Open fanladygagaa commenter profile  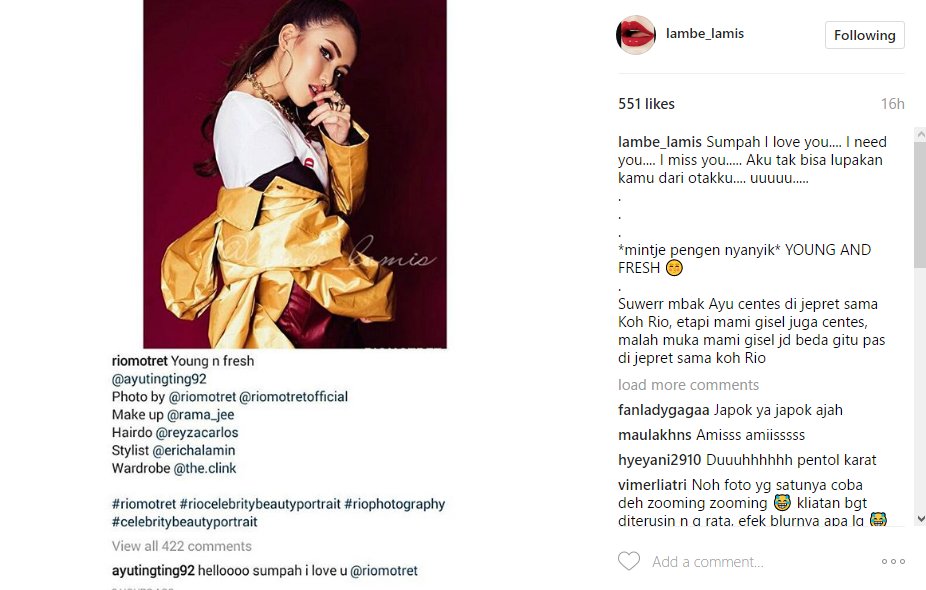pos(664,410)
